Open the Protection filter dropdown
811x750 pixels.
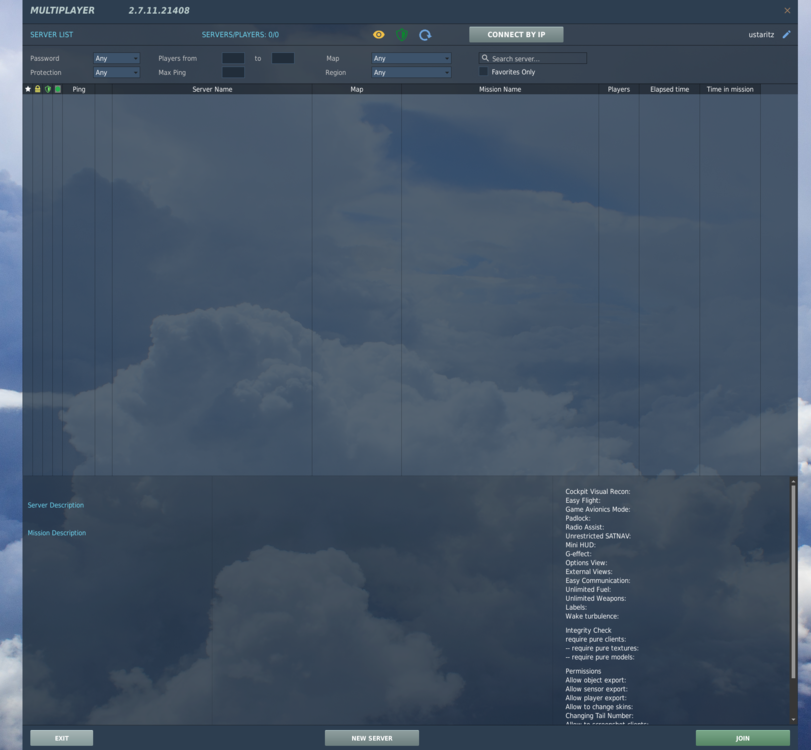pyautogui.click(x=116, y=72)
